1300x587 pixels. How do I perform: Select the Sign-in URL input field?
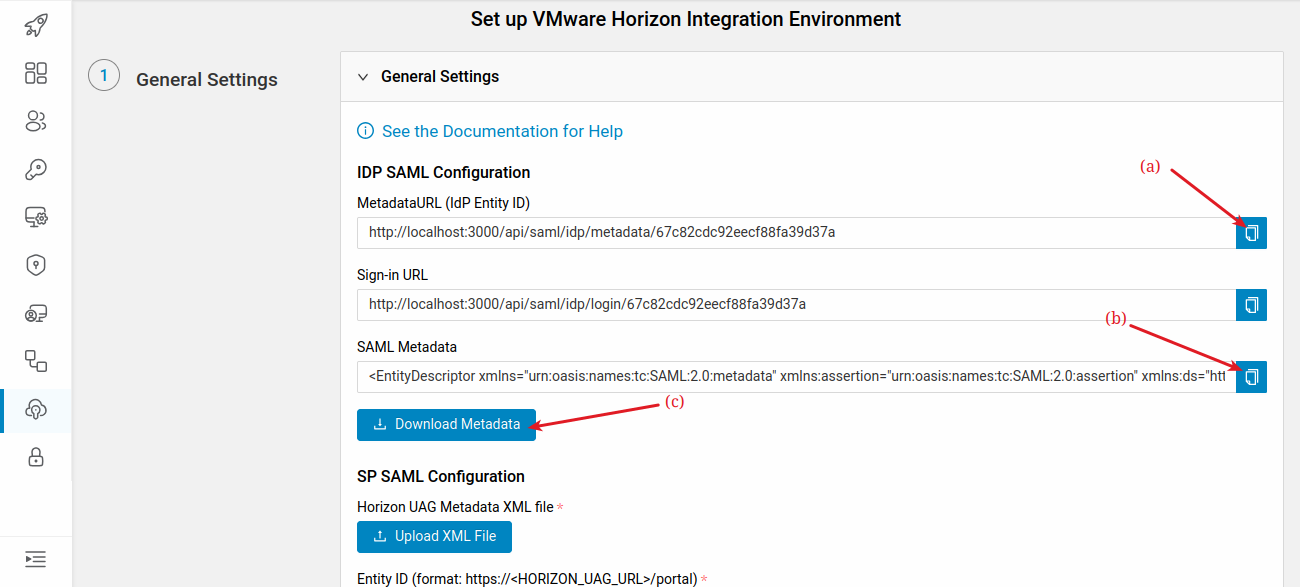coord(796,305)
